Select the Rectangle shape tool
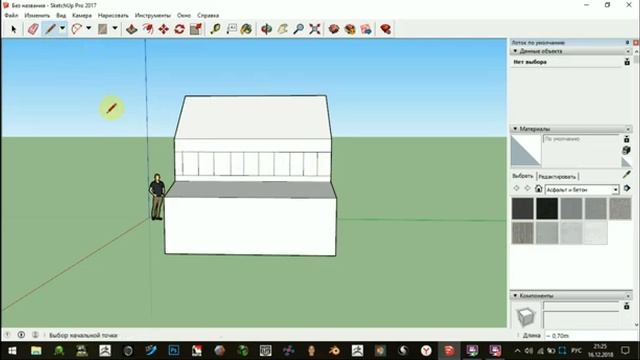Viewport: 640px width, 360px height. (102, 29)
